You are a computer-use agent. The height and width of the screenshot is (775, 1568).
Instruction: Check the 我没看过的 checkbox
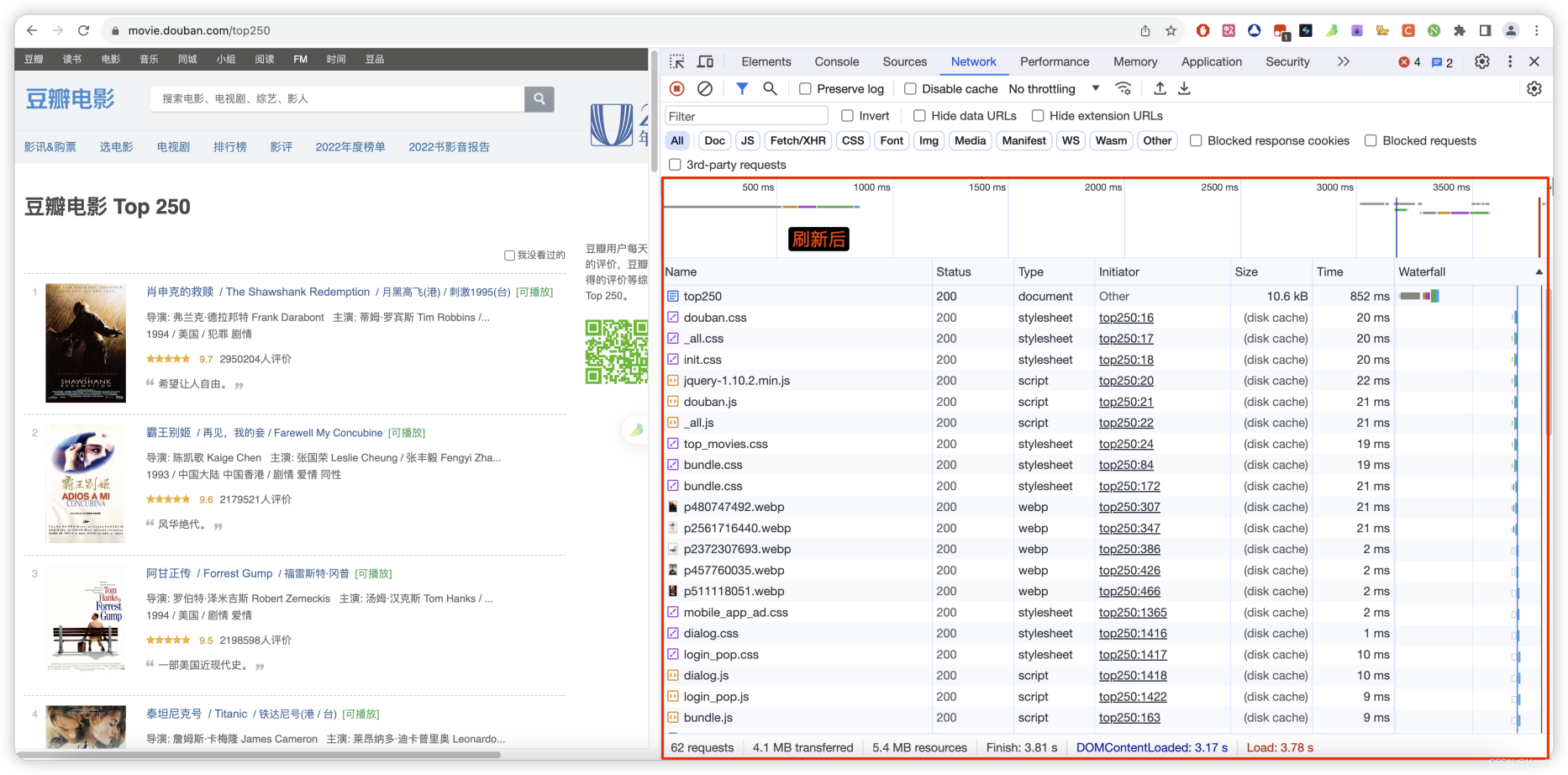509,256
